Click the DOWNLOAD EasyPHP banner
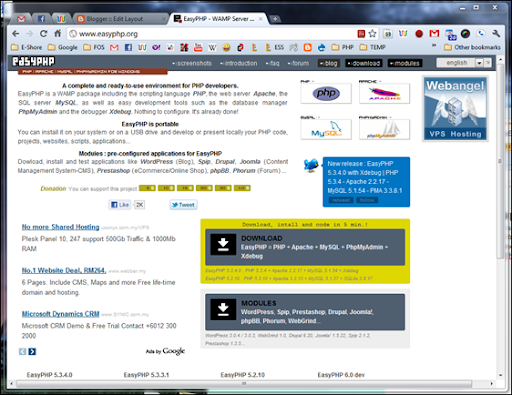This screenshot has height=395, width=512. [305, 247]
